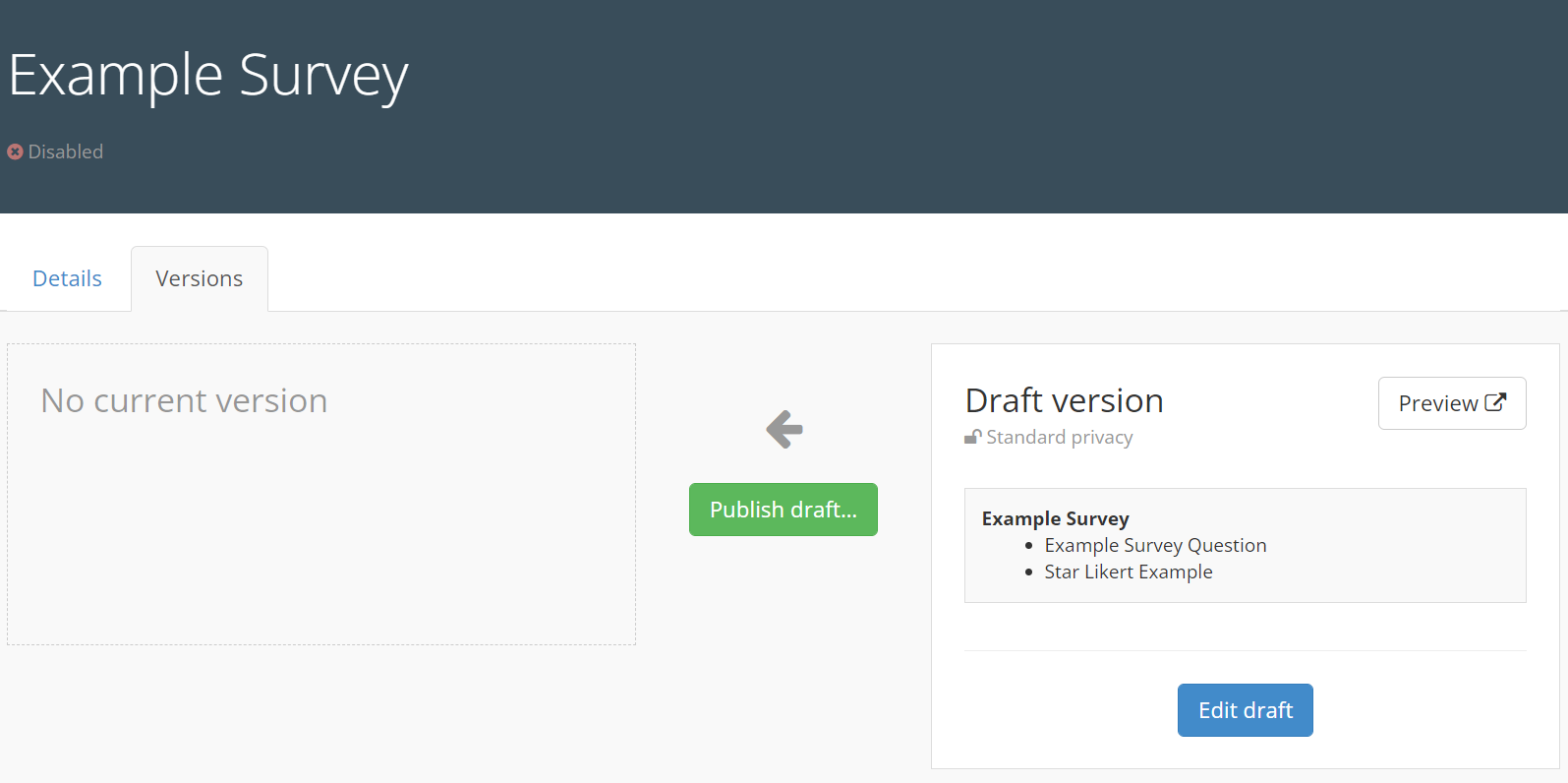1568x783 pixels.
Task: Click the divider line above Edit draft
Action: [1245, 650]
